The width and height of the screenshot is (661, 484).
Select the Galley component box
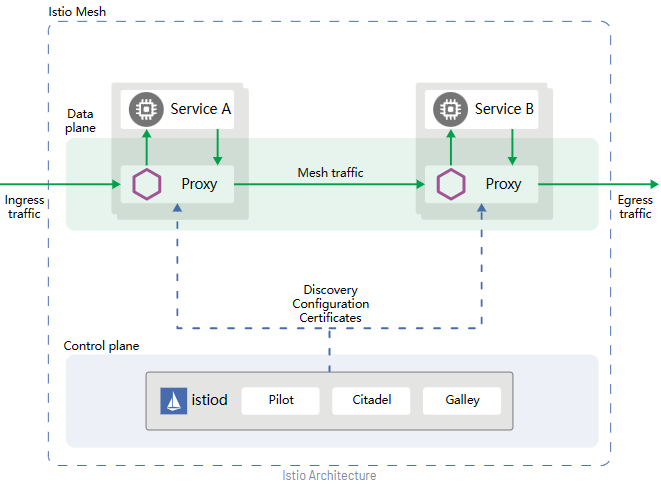[x=462, y=401]
